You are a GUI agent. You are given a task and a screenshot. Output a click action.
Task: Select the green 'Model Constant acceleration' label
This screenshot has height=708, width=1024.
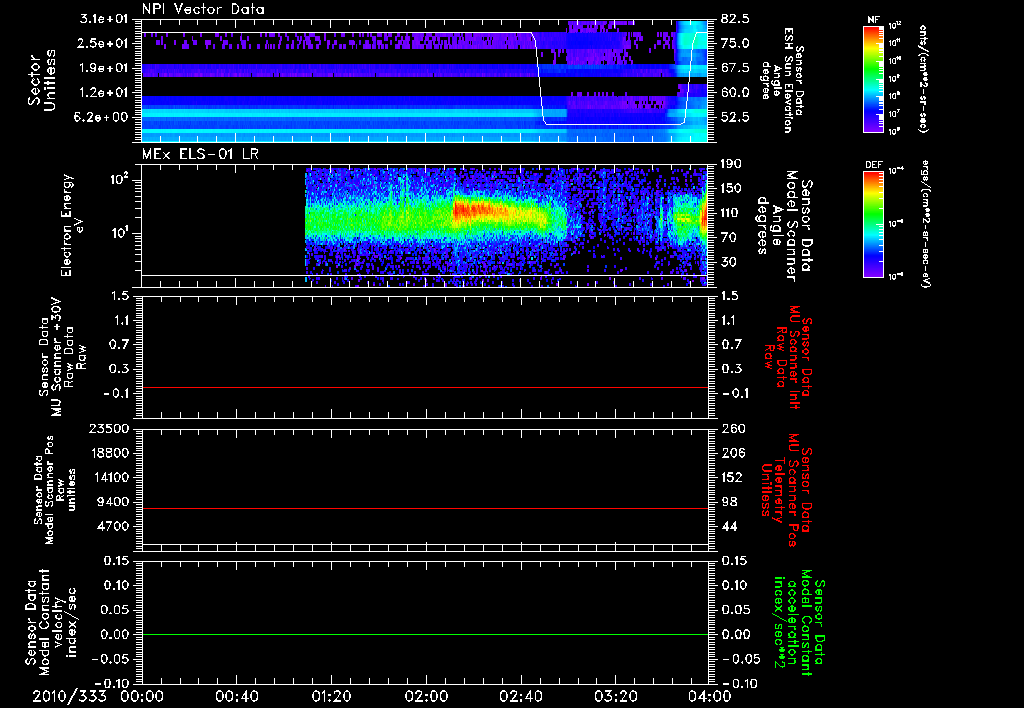tap(799, 624)
